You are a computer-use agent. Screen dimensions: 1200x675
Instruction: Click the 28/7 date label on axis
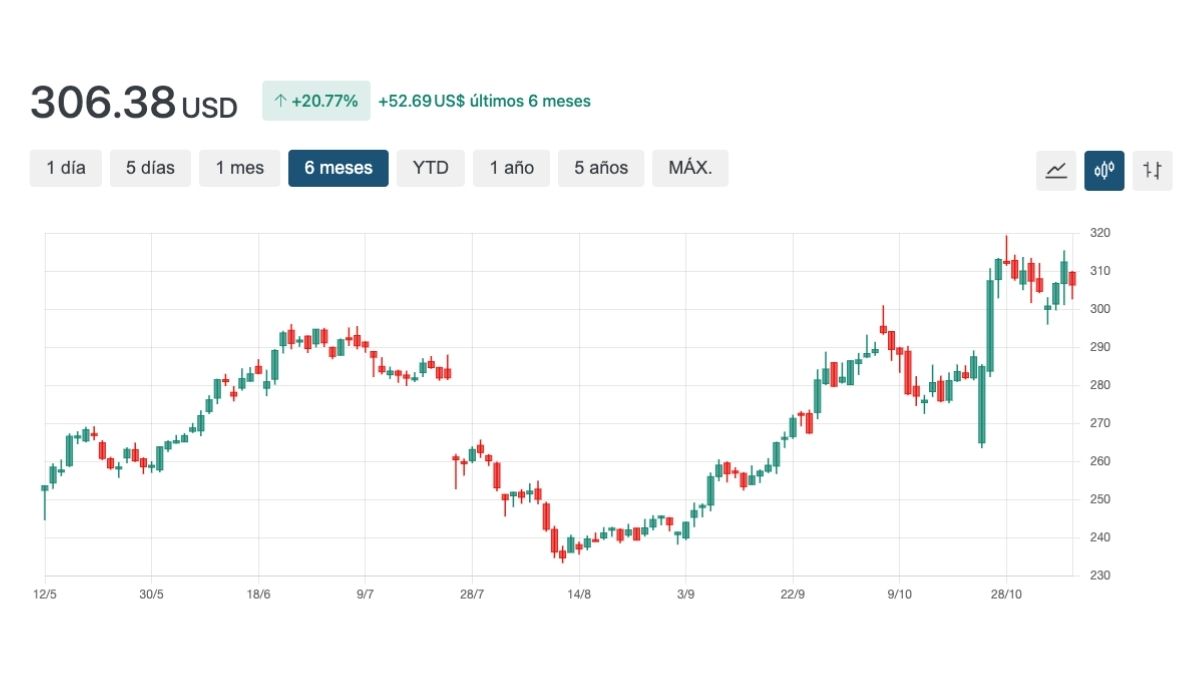(x=472, y=594)
